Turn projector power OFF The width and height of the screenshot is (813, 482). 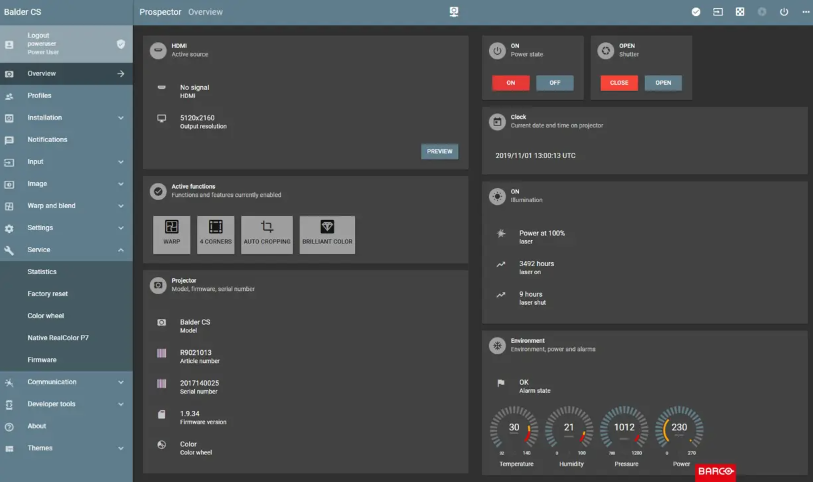554,83
